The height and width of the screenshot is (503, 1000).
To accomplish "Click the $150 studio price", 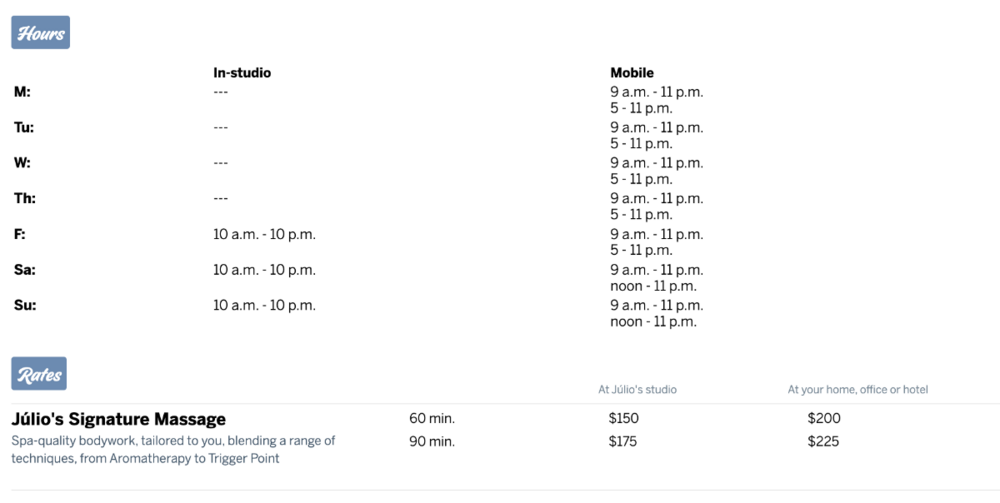I will pos(623,419).
